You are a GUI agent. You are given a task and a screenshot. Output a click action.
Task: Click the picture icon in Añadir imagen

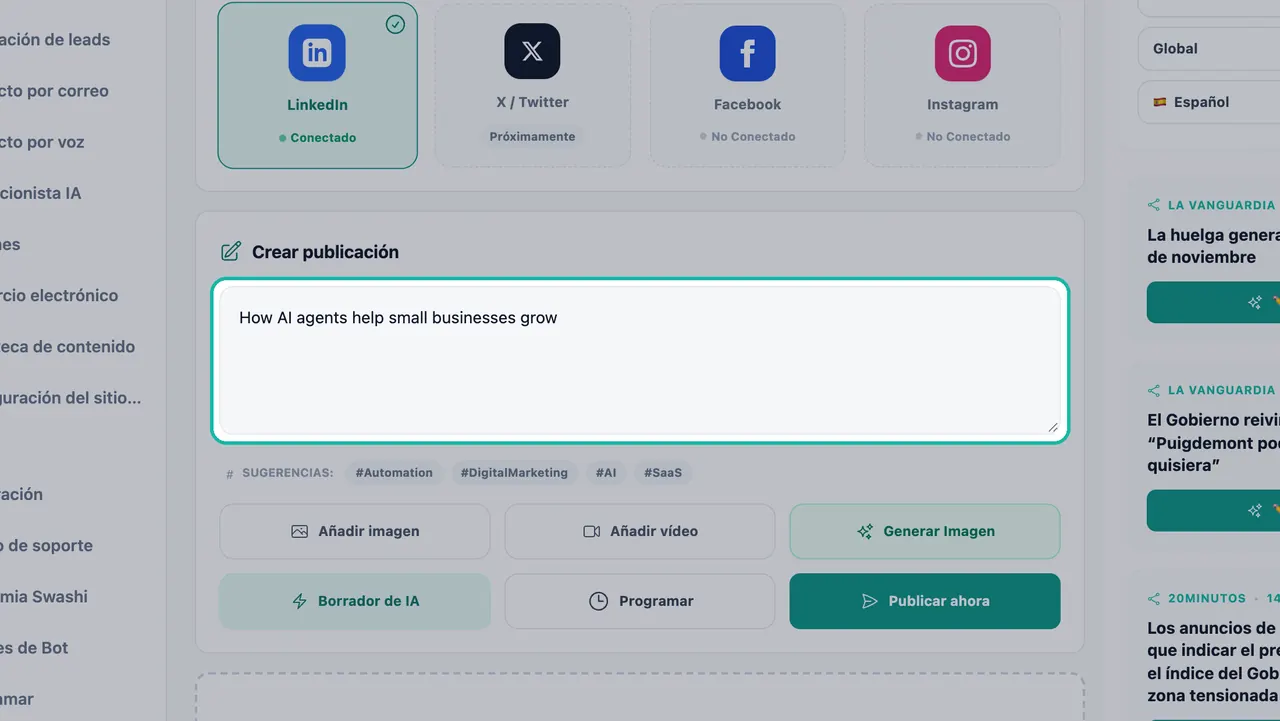[x=299, y=532]
